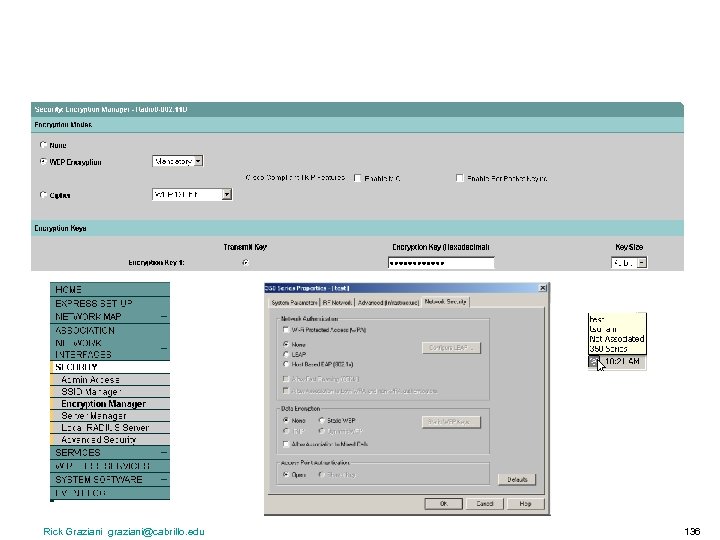Switch to the Advanced (Infrastructure) tab

pos(388,303)
